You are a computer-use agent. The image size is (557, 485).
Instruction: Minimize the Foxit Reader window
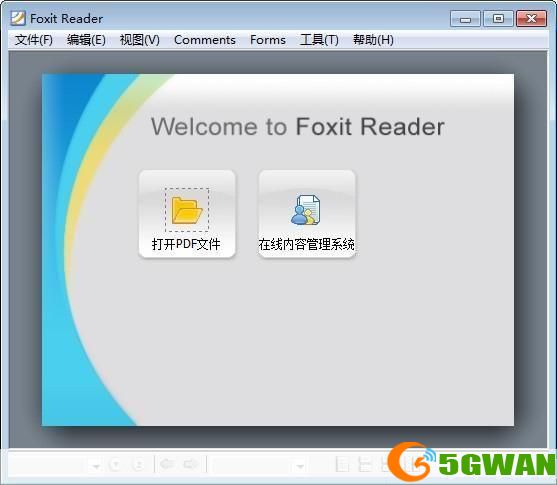coord(465,19)
